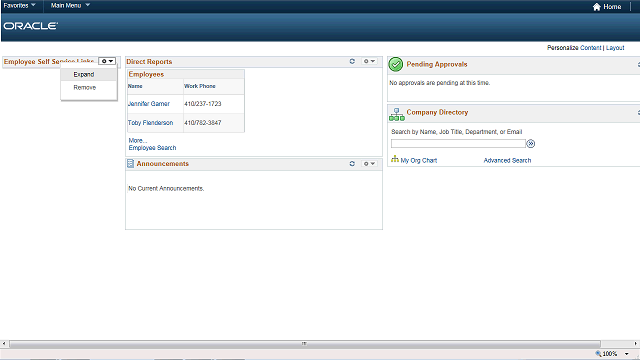Click the Employee Search link
Screen dimensions: 640x360
point(152,148)
